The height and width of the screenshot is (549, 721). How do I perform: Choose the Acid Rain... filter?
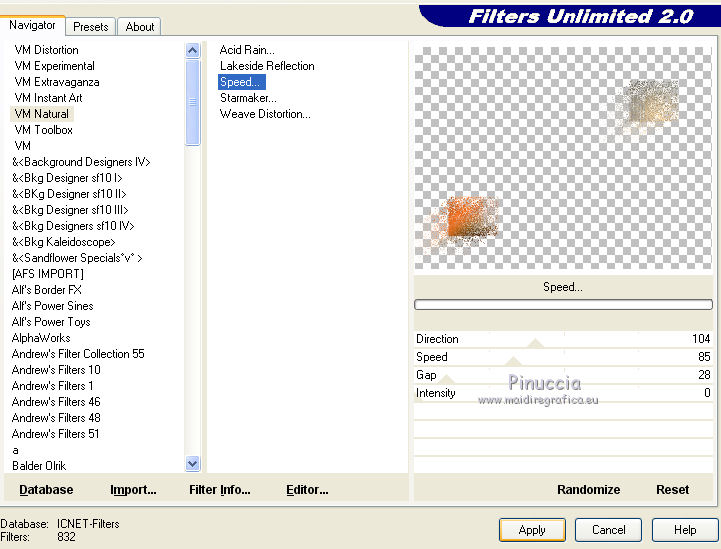point(247,50)
